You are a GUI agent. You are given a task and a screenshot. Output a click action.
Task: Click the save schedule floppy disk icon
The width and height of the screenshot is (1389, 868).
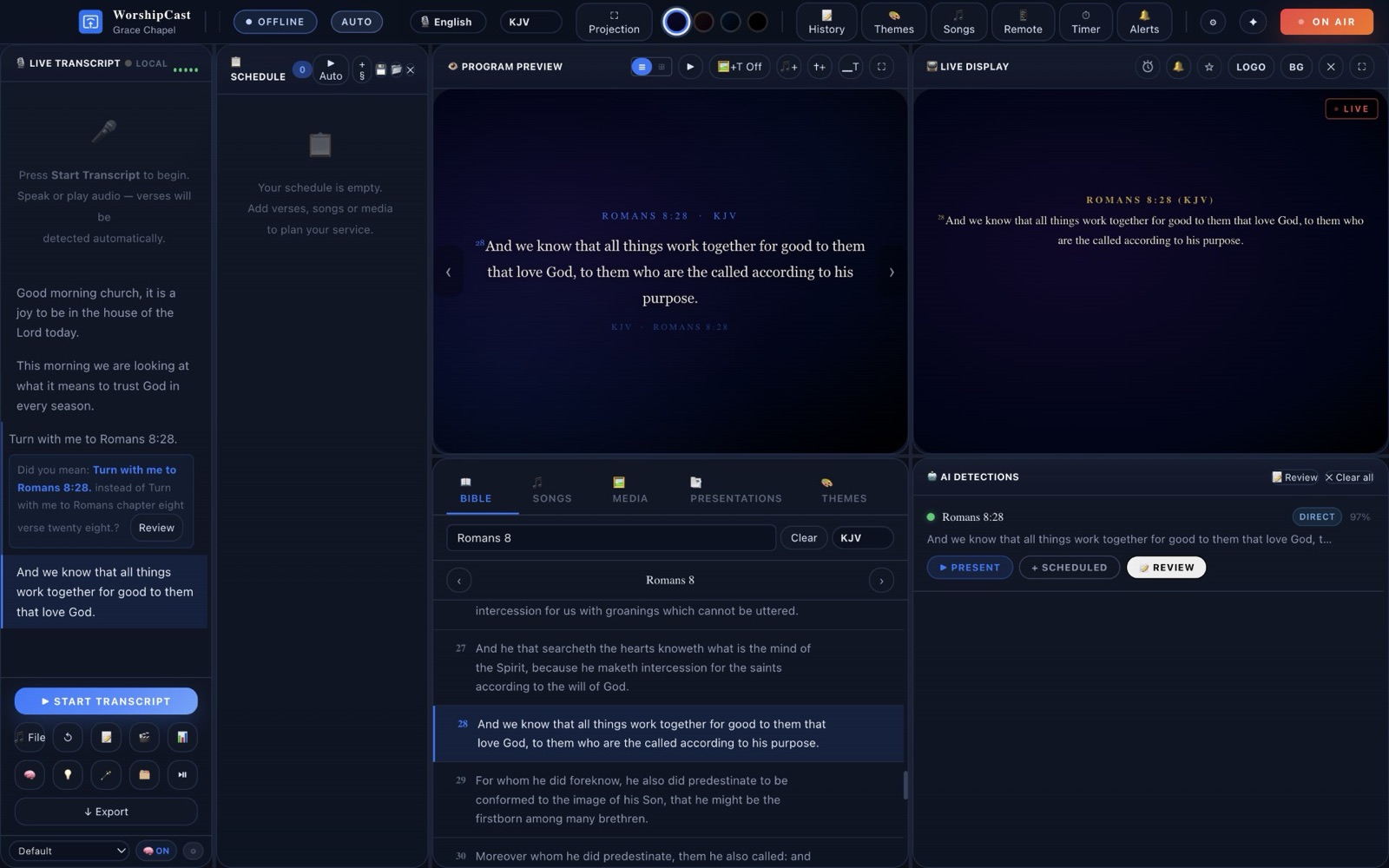coord(380,69)
